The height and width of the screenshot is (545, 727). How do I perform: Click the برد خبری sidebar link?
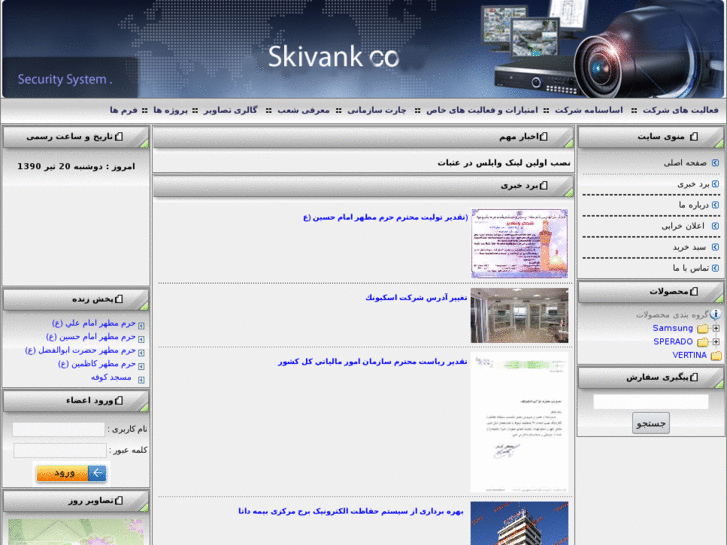click(x=693, y=184)
